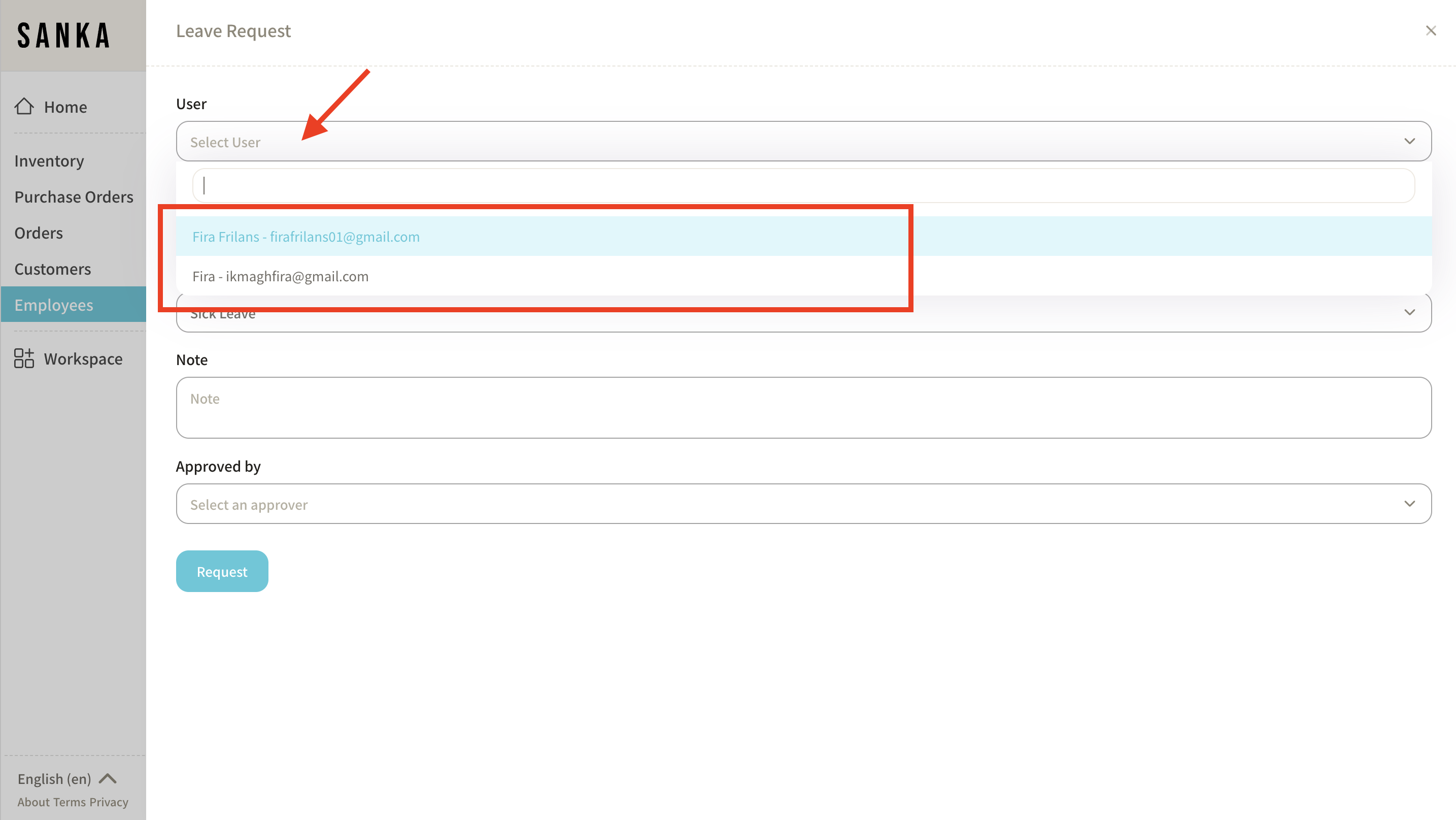The width and height of the screenshot is (1456, 820).
Task: Go to Purchase Orders page
Action: point(74,197)
